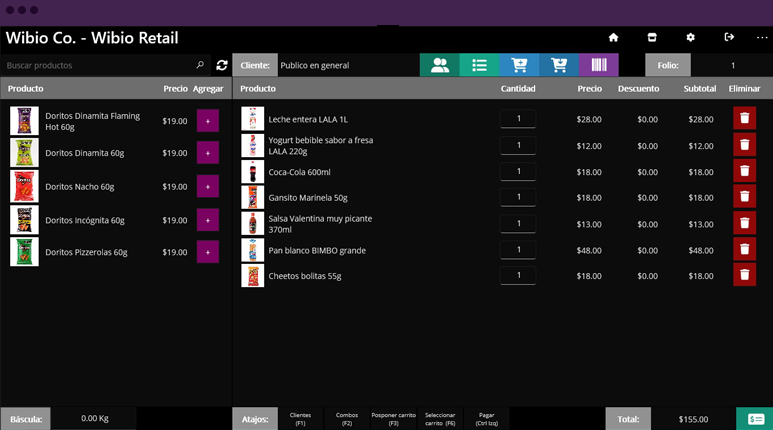
Task: Delete Leche entera LALA 1L from cart
Action: (744, 118)
